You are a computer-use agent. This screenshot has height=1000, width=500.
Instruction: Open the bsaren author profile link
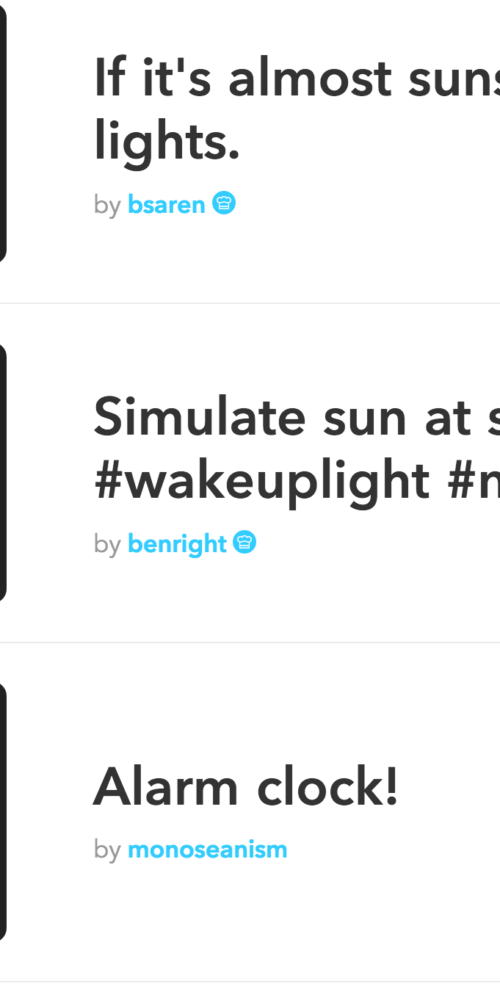click(166, 205)
